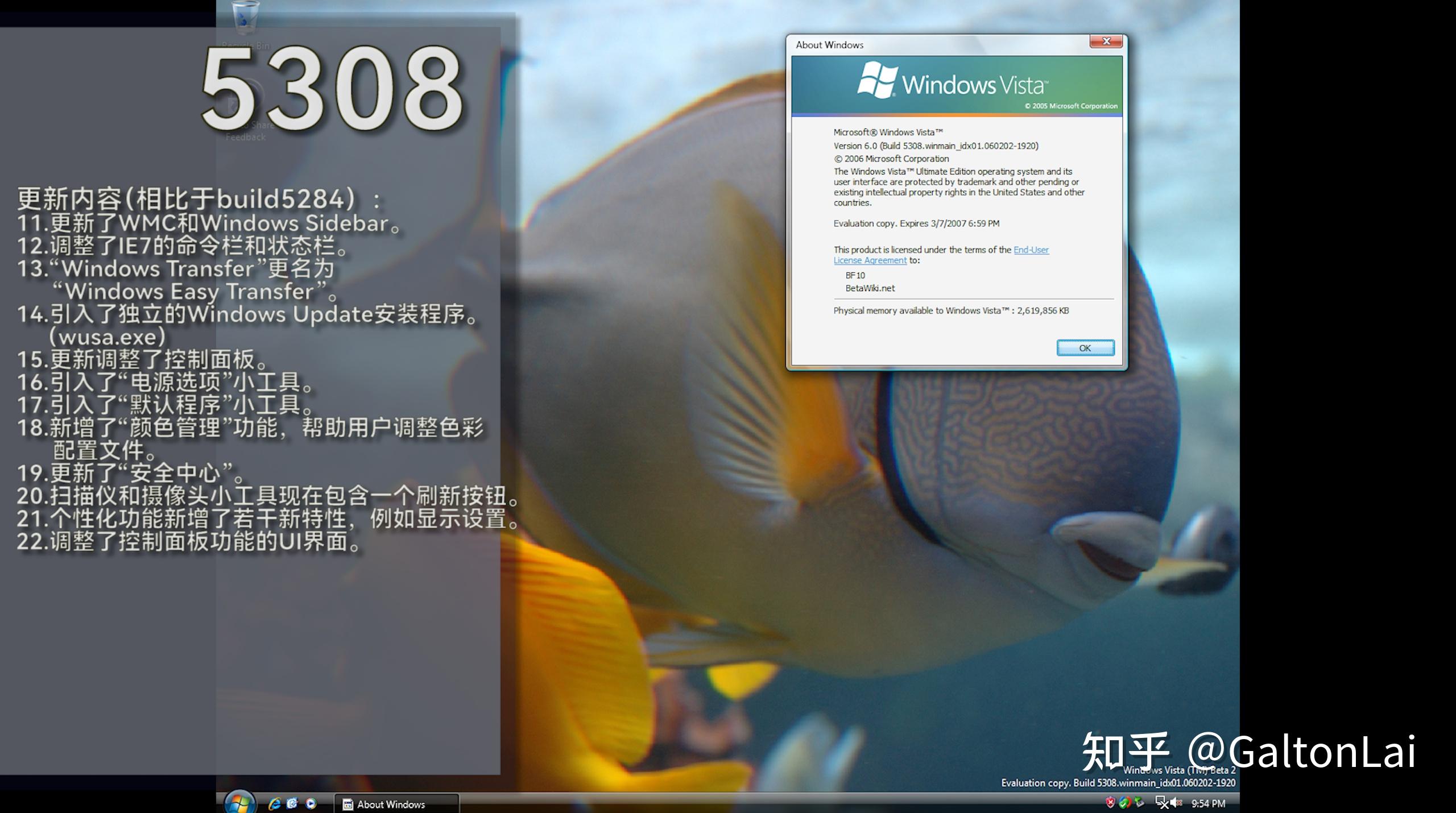Screen dimensions: 1456x813
Task: Click the muted volume speaker tray icon
Action: [1176, 803]
